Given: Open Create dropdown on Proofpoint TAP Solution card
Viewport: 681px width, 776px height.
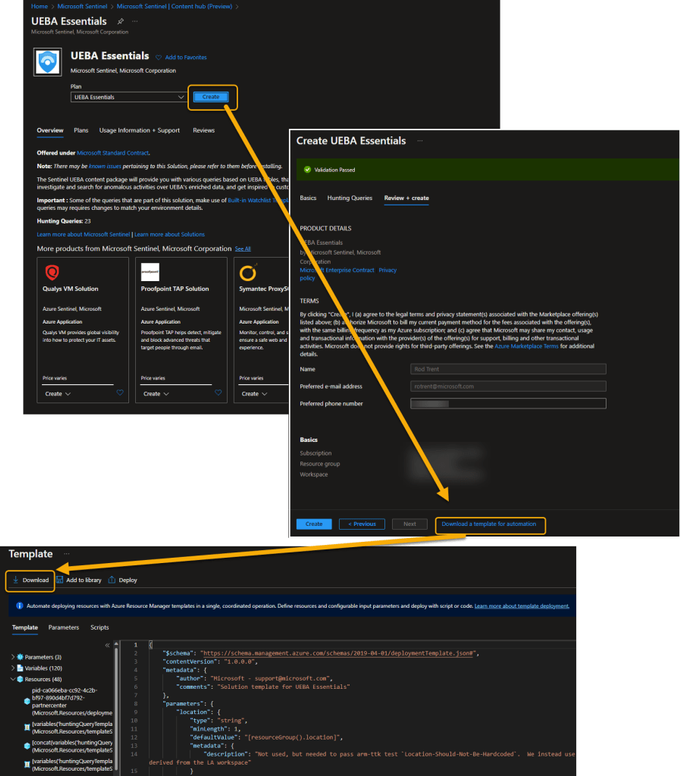Looking at the screenshot, I should point(156,394).
